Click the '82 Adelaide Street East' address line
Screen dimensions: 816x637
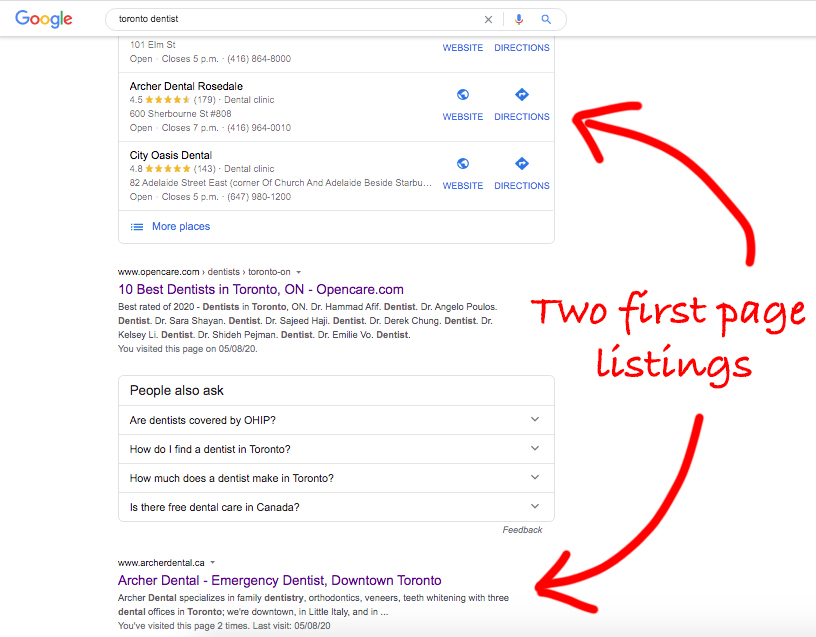point(280,183)
